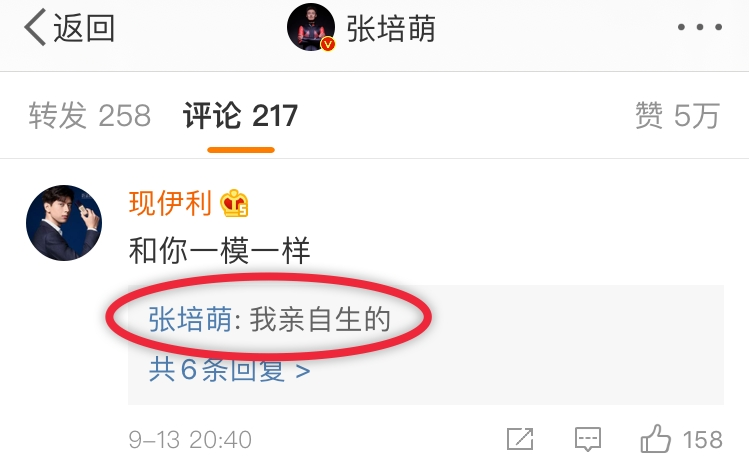Tap reply text 我亲自生的

(320, 319)
